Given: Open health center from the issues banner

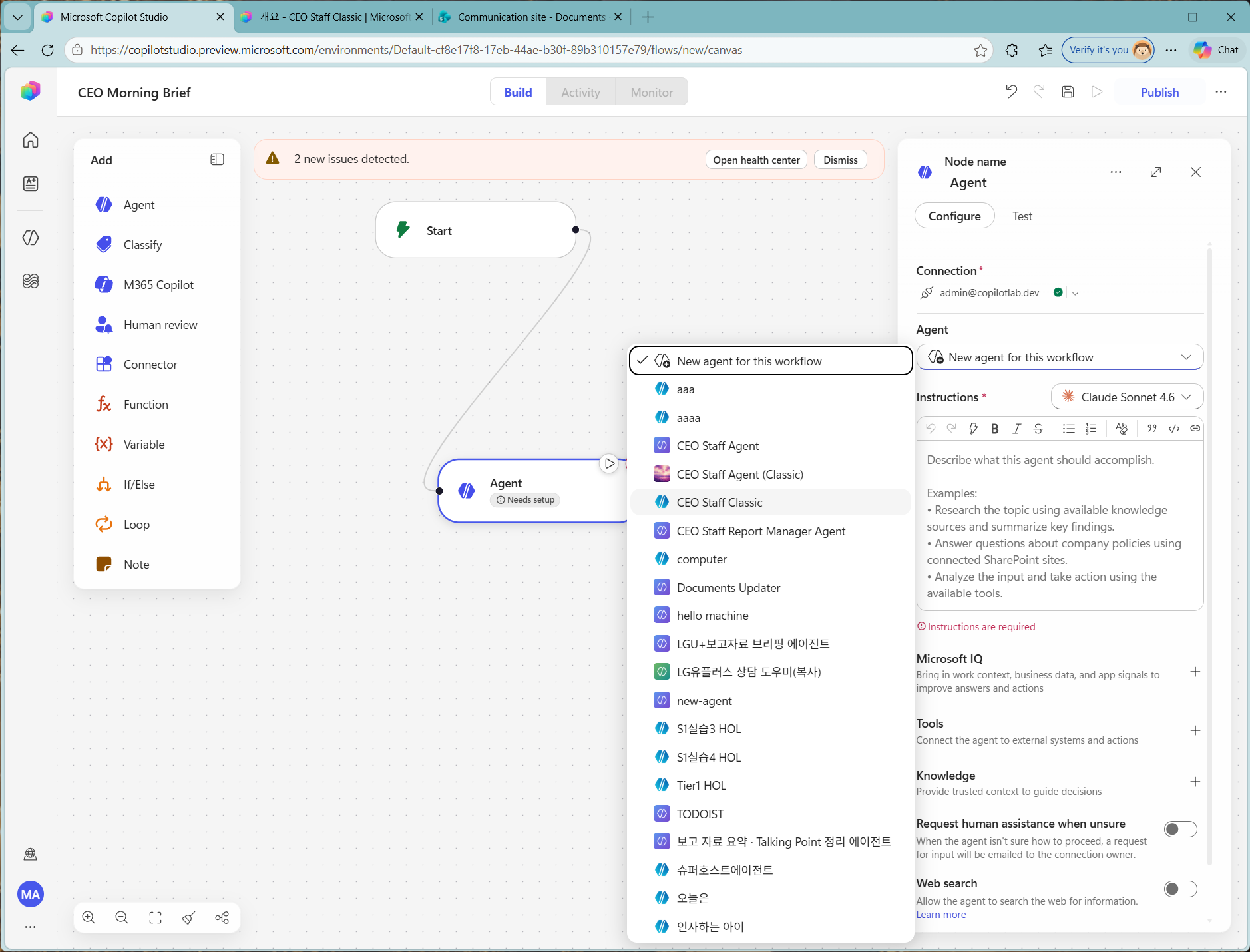Looking at the screenshot, I should click(756, 160).
